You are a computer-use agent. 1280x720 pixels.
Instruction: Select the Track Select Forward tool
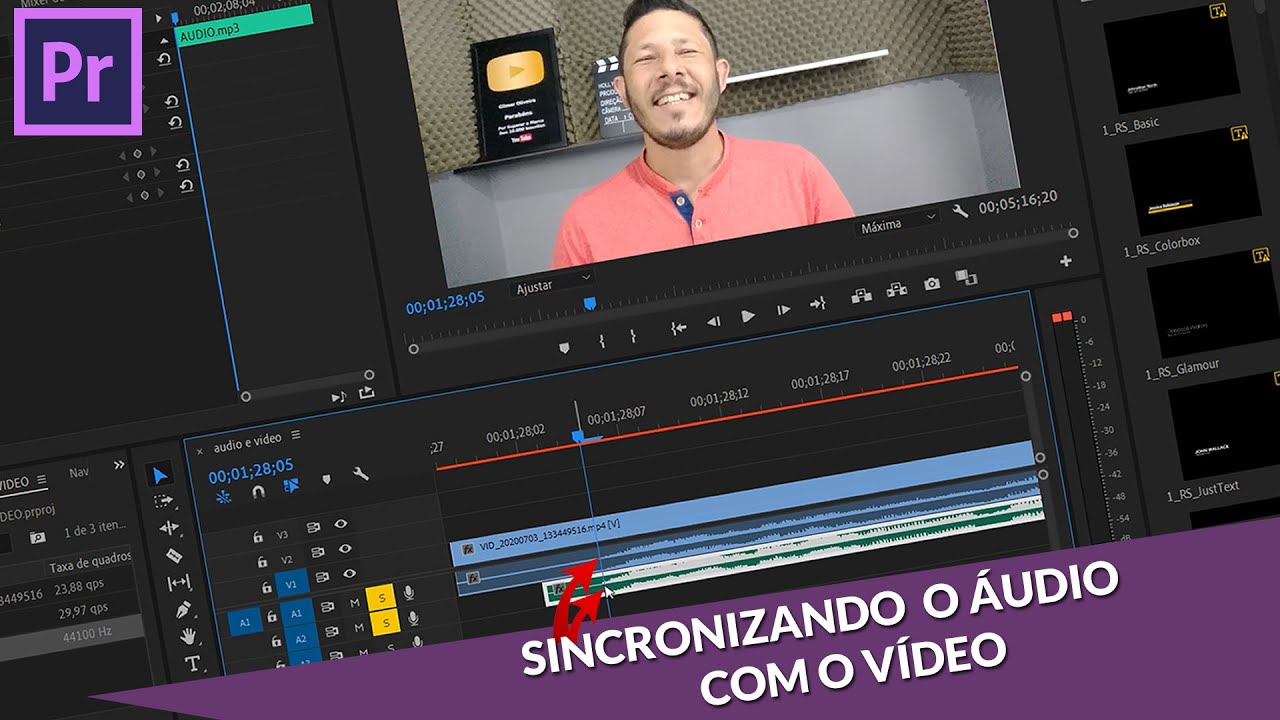pos(164,501)
